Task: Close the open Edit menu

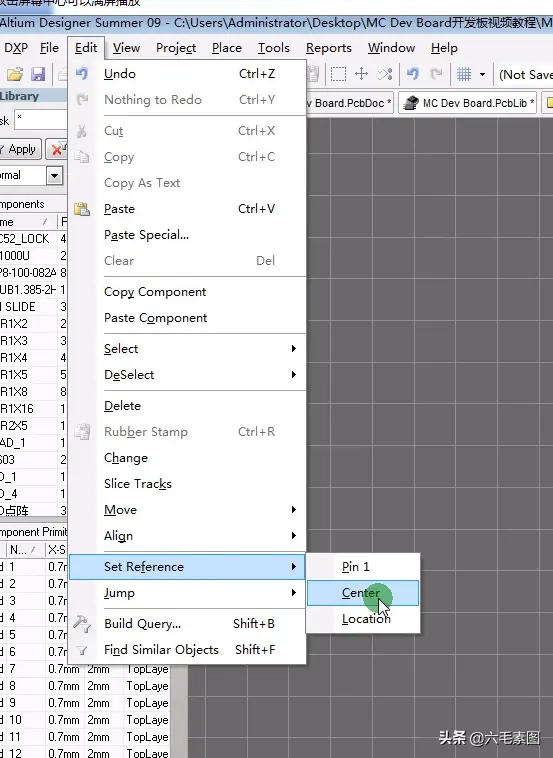Action: coord(86,48)
